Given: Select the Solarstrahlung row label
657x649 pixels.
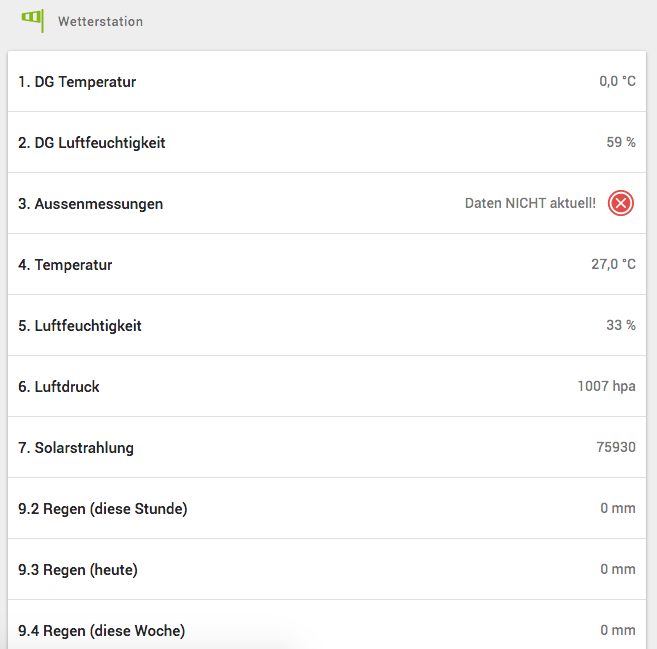Looking at the screenshot, I should (76, 448).
